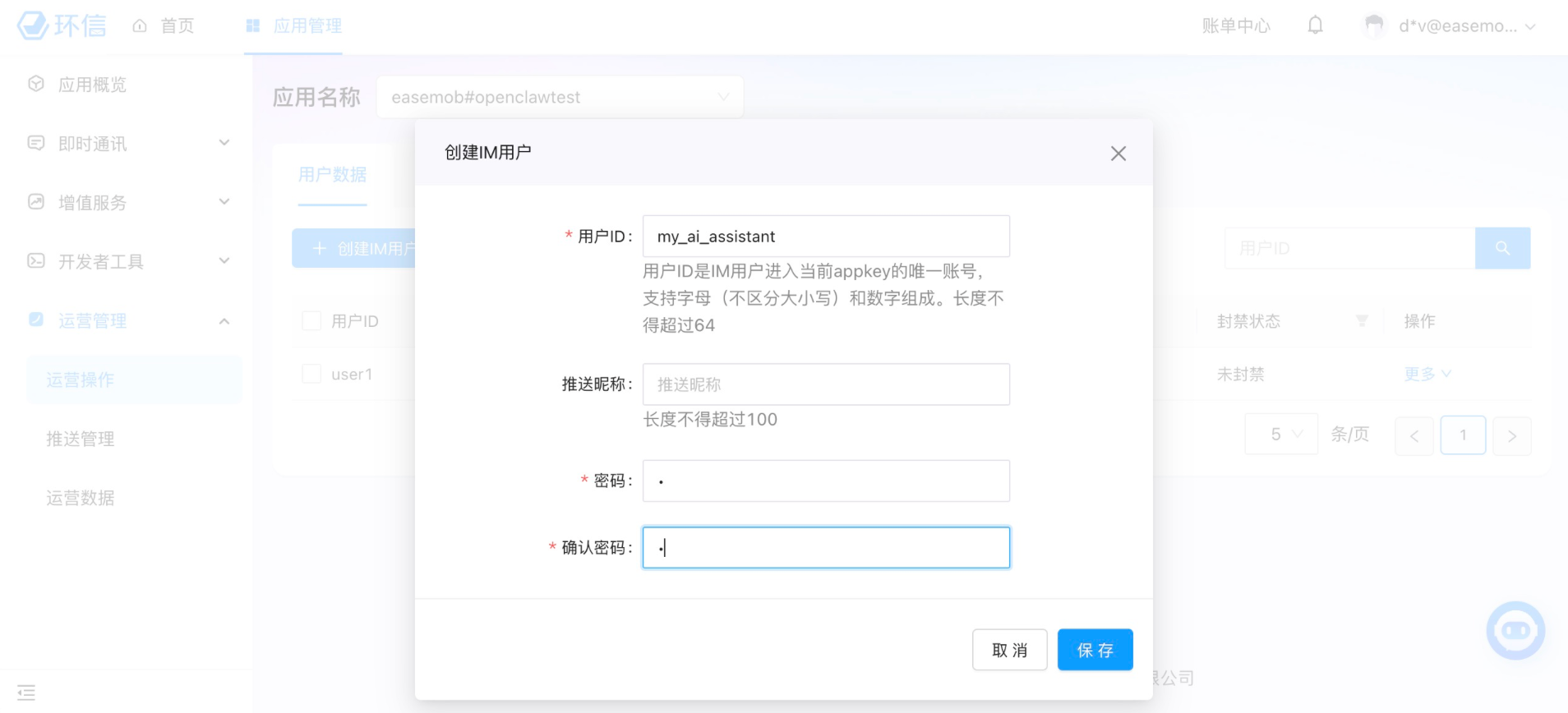Image resolution: width=1568 pixels, height=713 pixels.
Task: Collapse the 运营管理 menu
Action: pyautogui.click(x=224, y=320)
